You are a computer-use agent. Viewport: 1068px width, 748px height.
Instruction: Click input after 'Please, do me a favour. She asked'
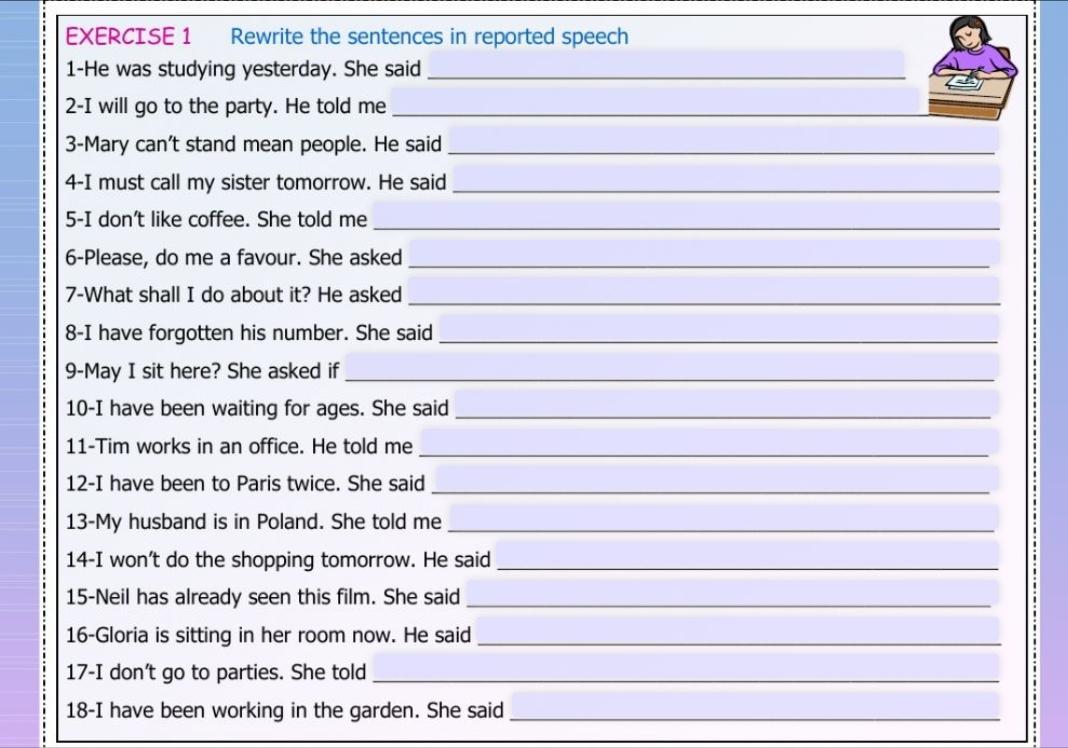[x=704, y=254]
